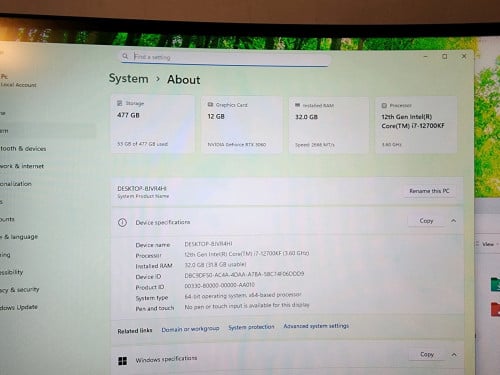This screenshot has height=375, width=500.
Task: Select Bluetooth & devices in sidebar
Action: click(x=23, y=149)
